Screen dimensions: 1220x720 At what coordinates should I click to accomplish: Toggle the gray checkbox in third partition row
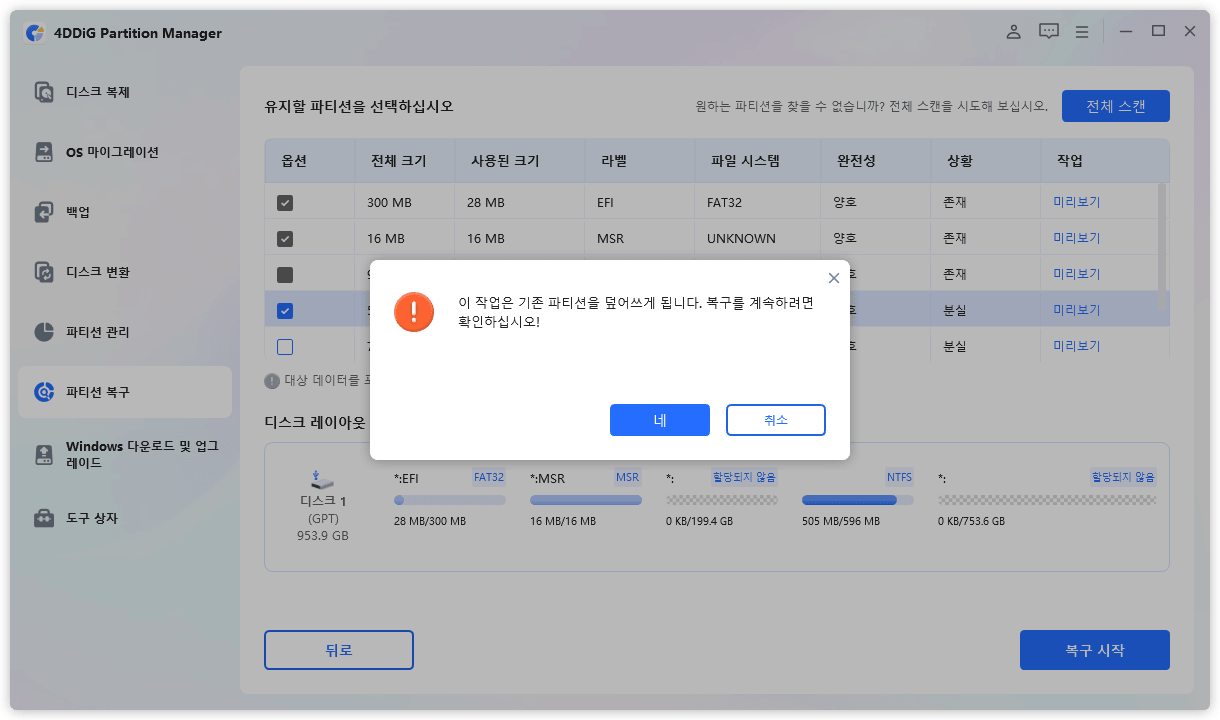click(285, 275)
